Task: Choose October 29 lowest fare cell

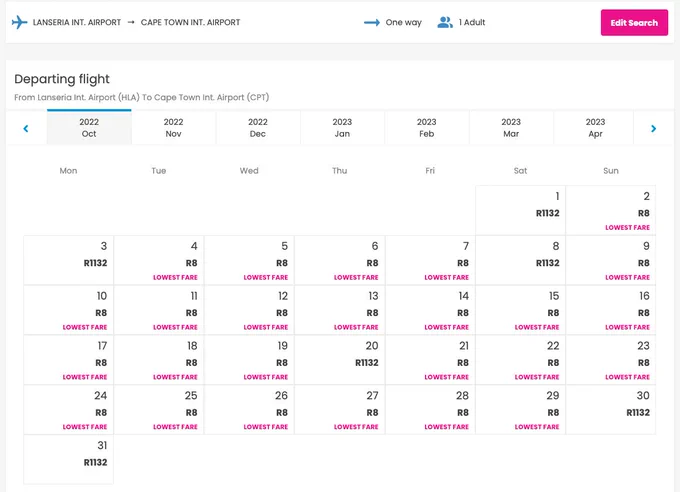Action: click(x=520, y=410)
